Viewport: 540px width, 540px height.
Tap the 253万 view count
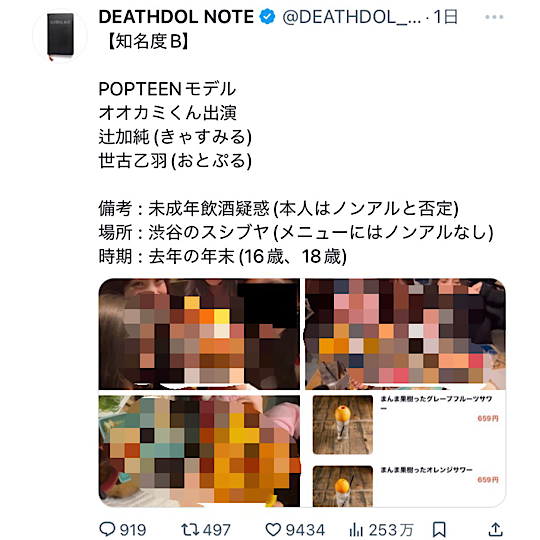click(x=391, y=530)
